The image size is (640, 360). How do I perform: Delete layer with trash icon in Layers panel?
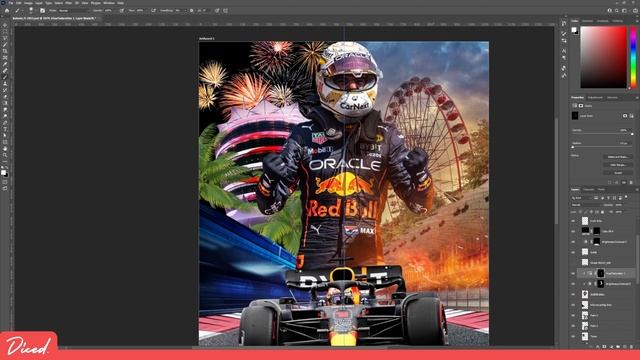pos(631,347)
